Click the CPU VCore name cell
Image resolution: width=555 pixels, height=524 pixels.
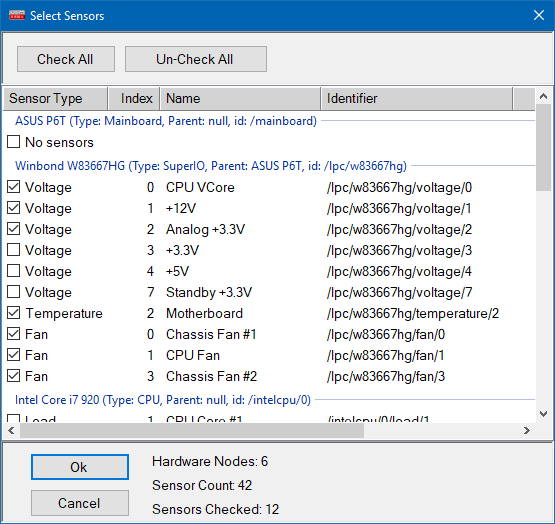(x=200, y=187)
